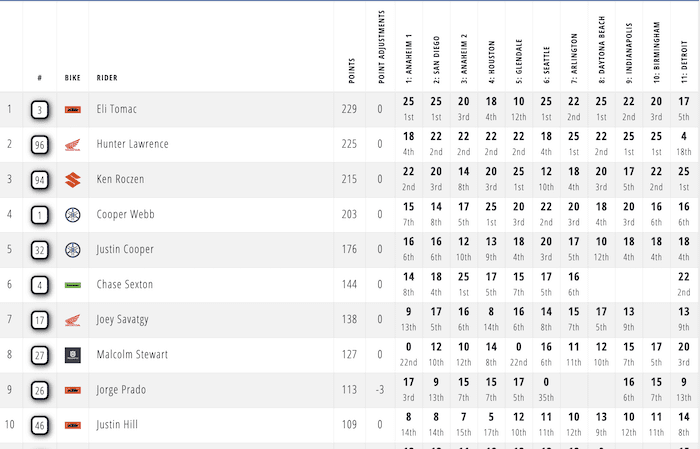Click Jorge Prado's -3 point adjustment
700x449 pixels.
tap(381, 390)
